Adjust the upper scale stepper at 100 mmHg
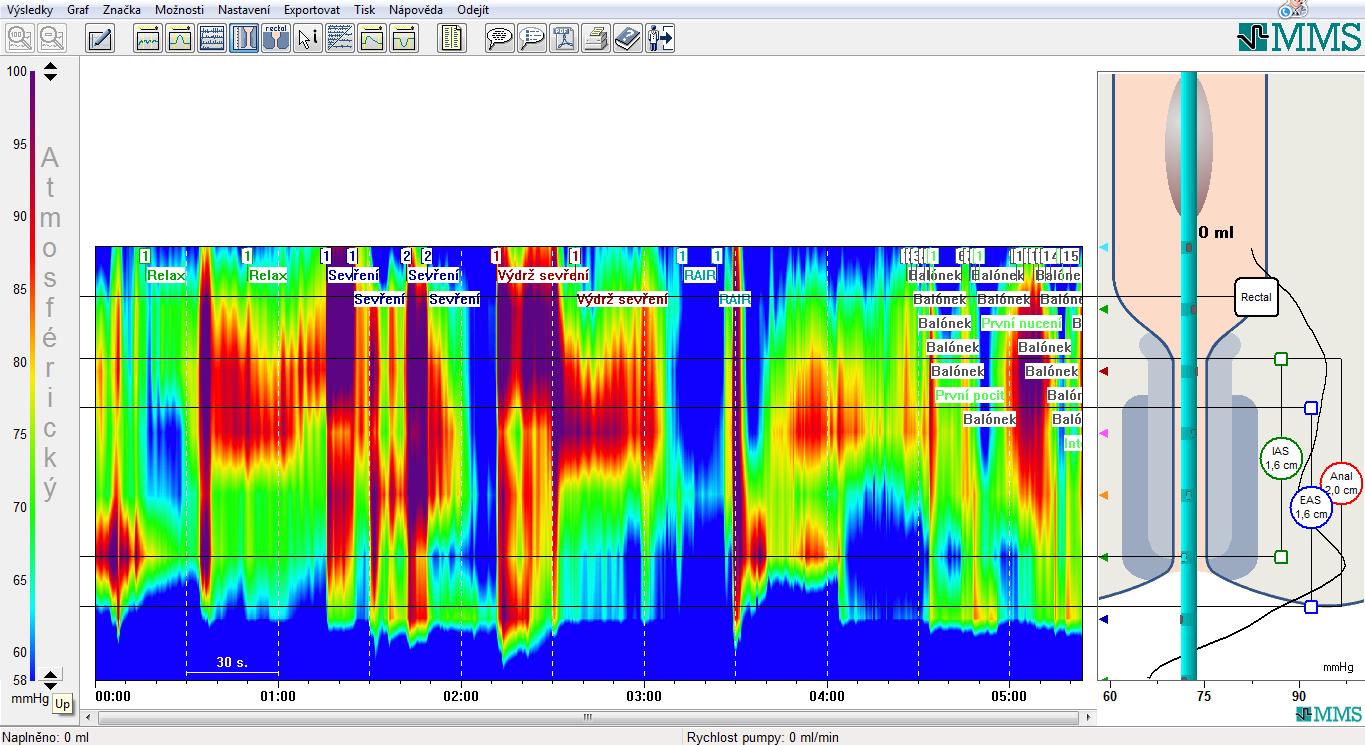The height and width of the screenshot is (745, 1365). click(x=50, y=72)
